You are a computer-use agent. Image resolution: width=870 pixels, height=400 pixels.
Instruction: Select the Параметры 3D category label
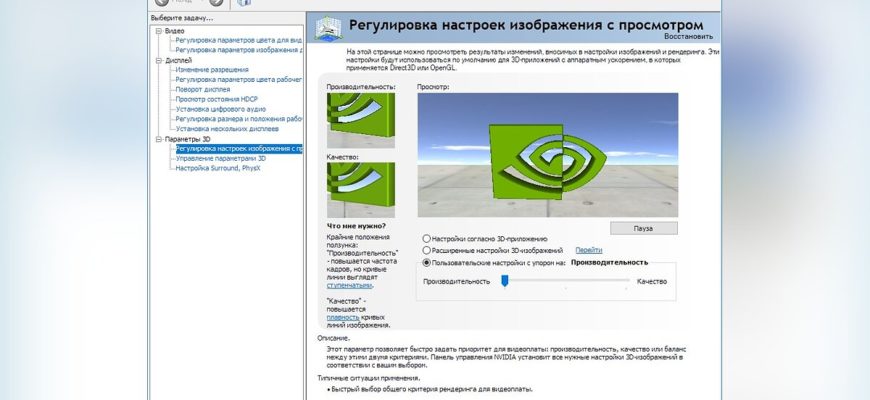[188, 139]
